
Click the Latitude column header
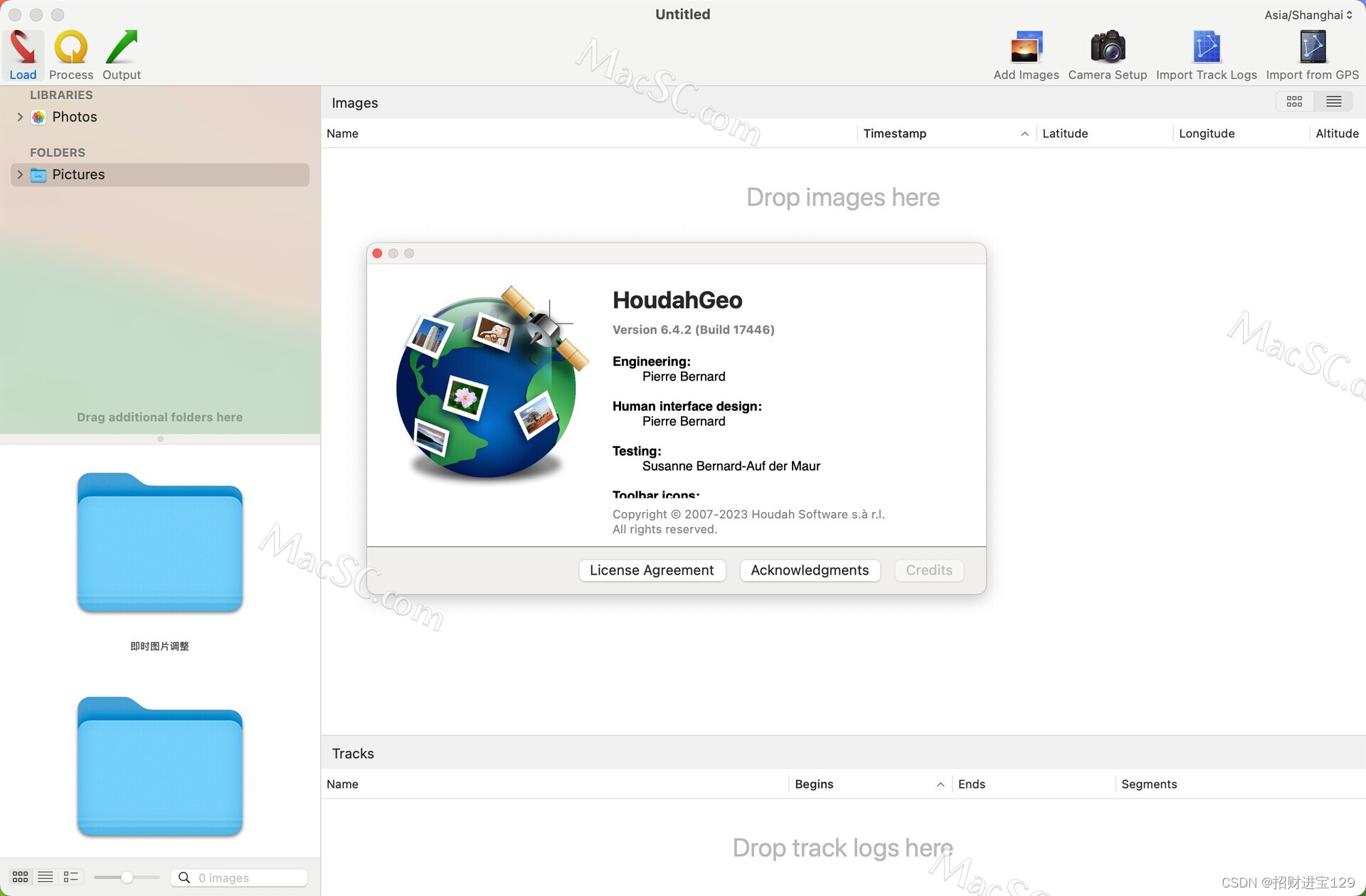point(1104,134)
